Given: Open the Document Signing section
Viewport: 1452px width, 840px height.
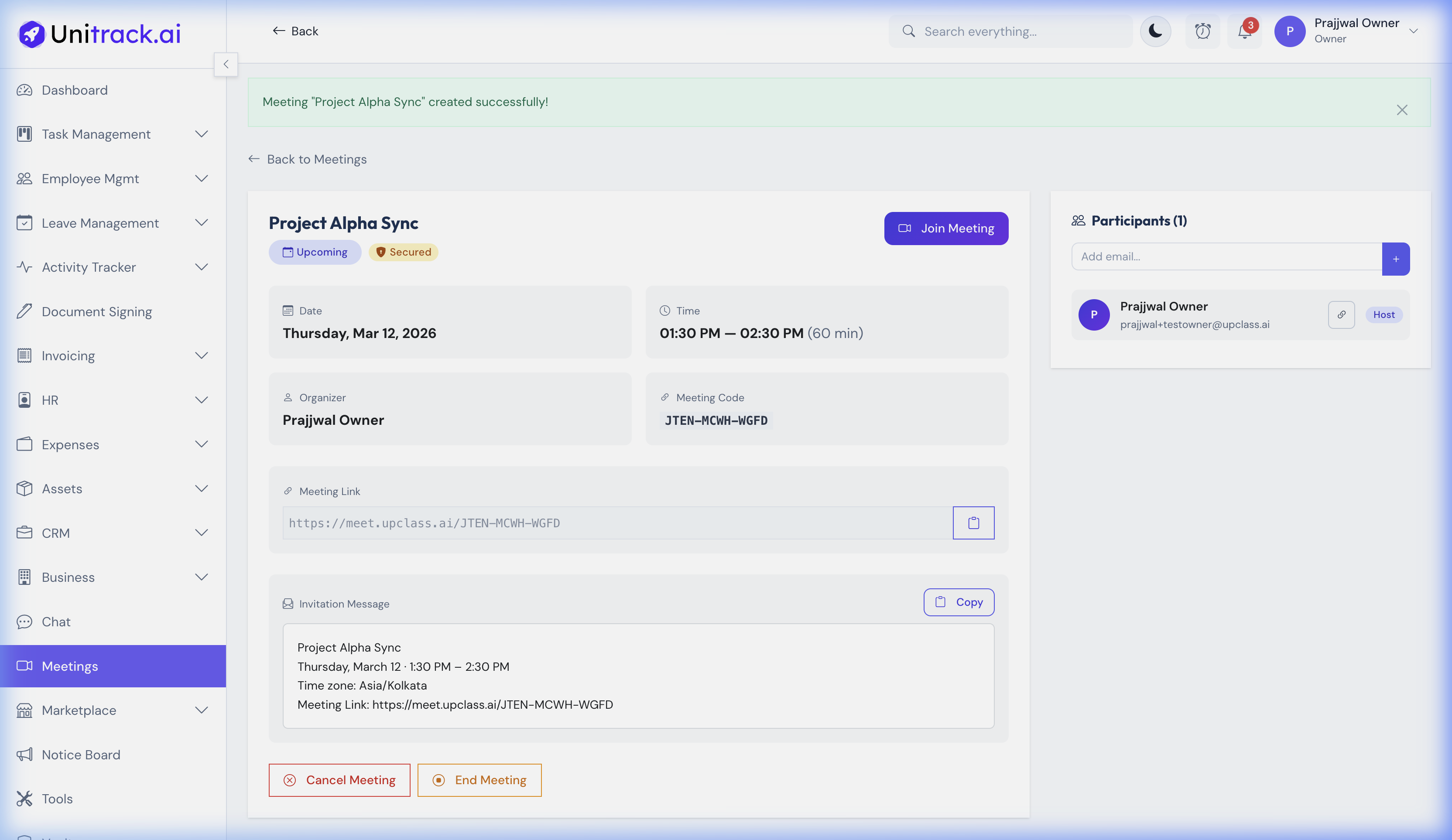Looking at the screenshot, I should [x=96, y=311].
